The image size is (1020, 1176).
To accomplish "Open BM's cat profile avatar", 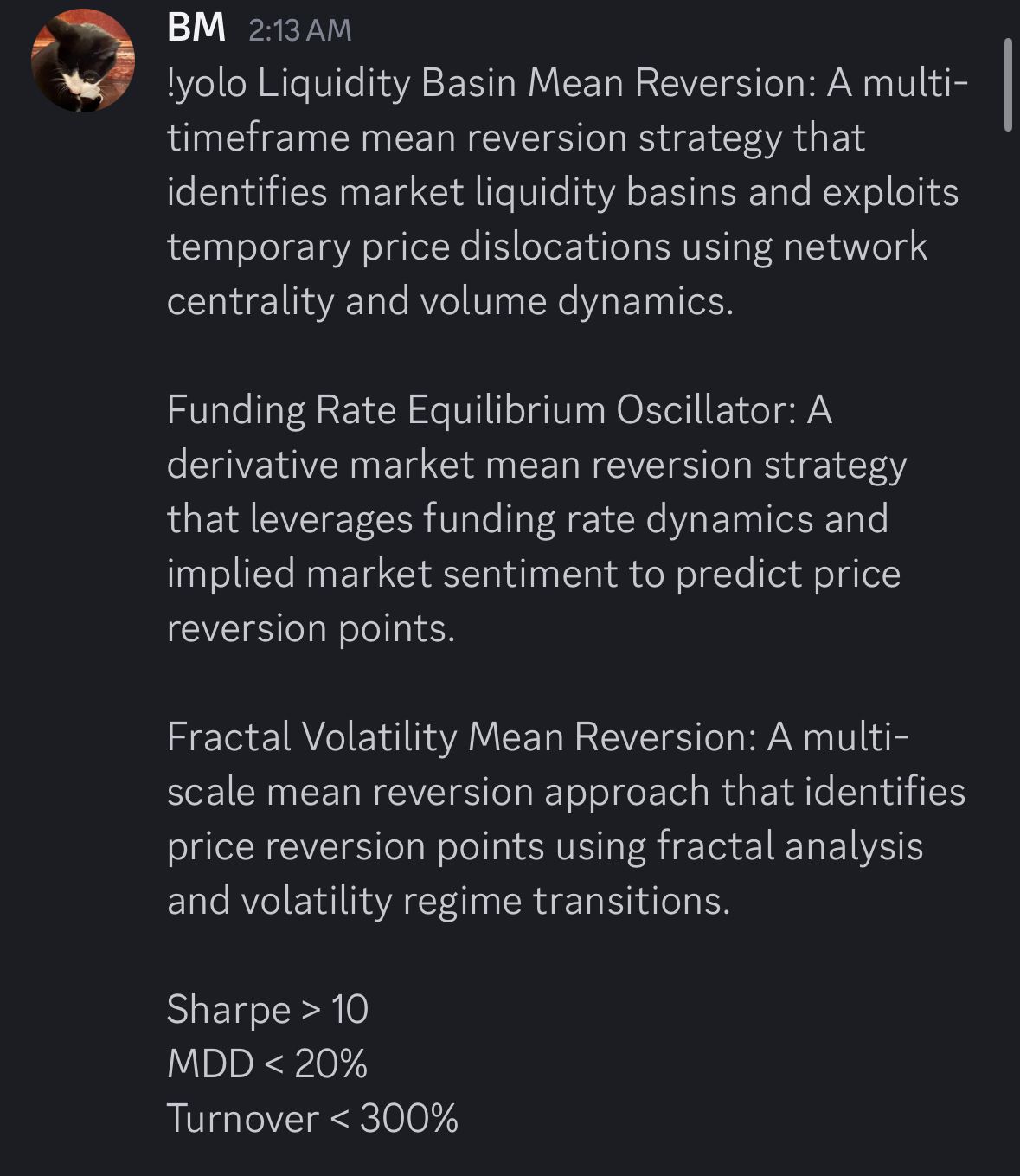I will click(83, 60).
